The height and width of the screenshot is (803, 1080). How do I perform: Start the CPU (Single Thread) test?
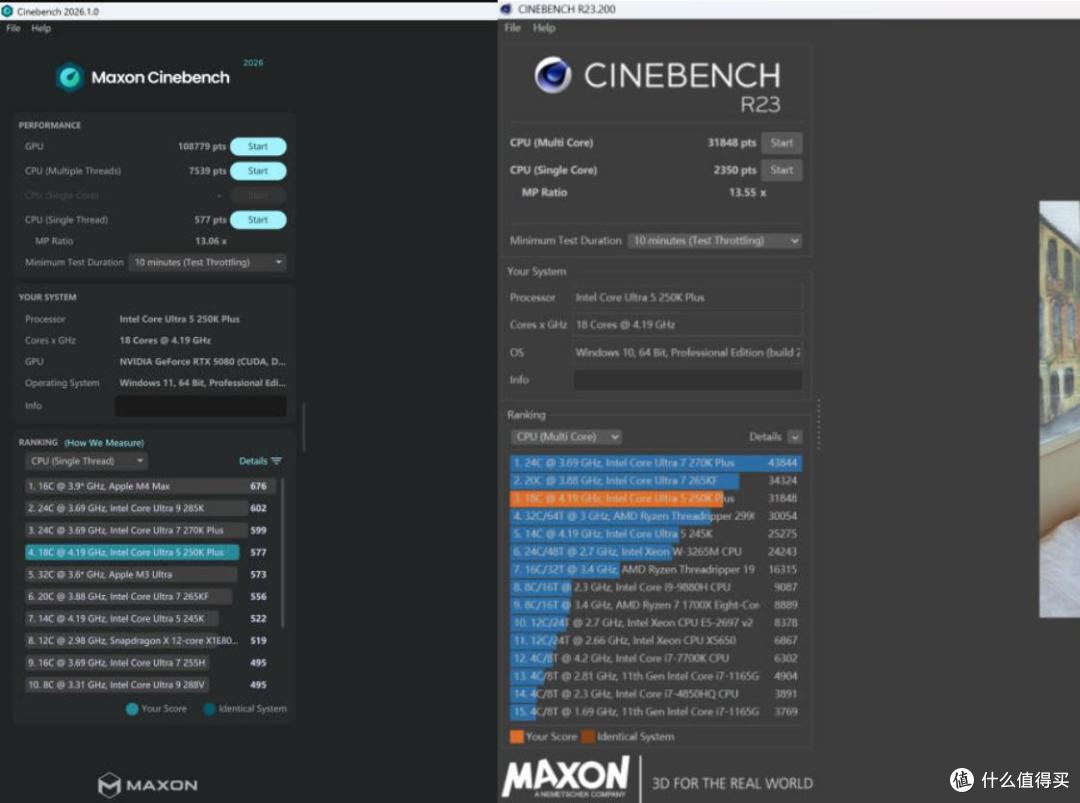[258, 220]
